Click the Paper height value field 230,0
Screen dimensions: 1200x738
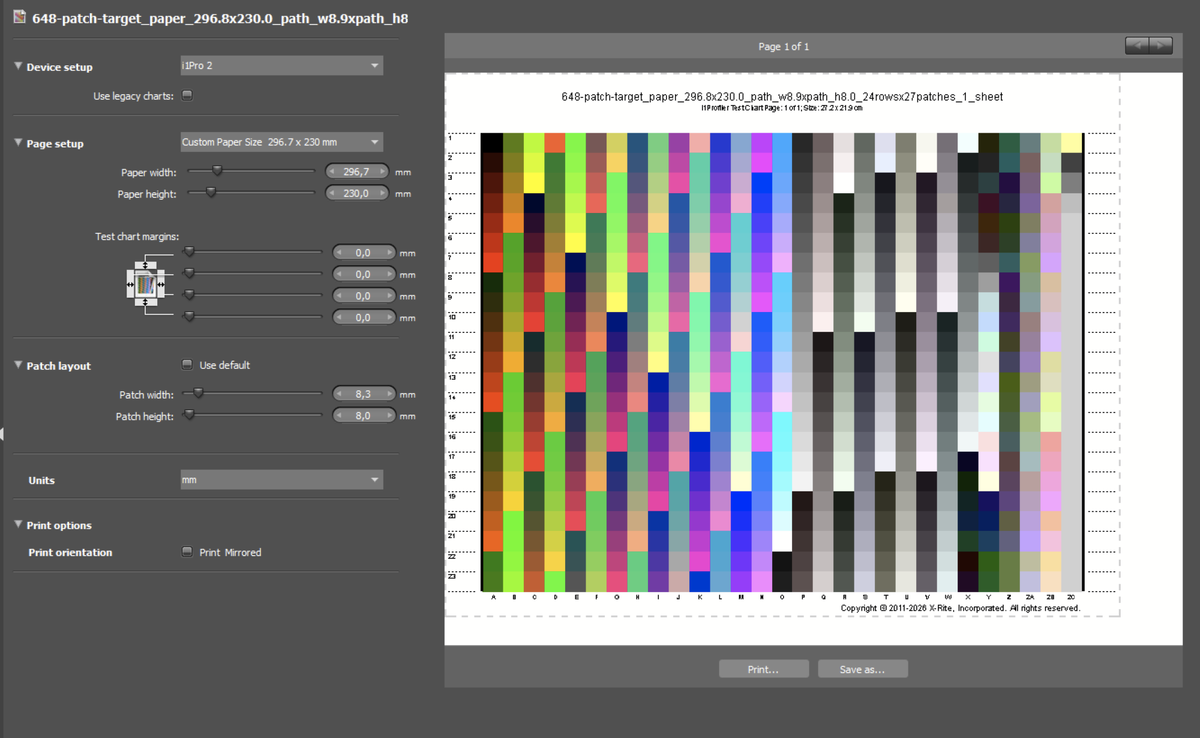coord(358,193)
